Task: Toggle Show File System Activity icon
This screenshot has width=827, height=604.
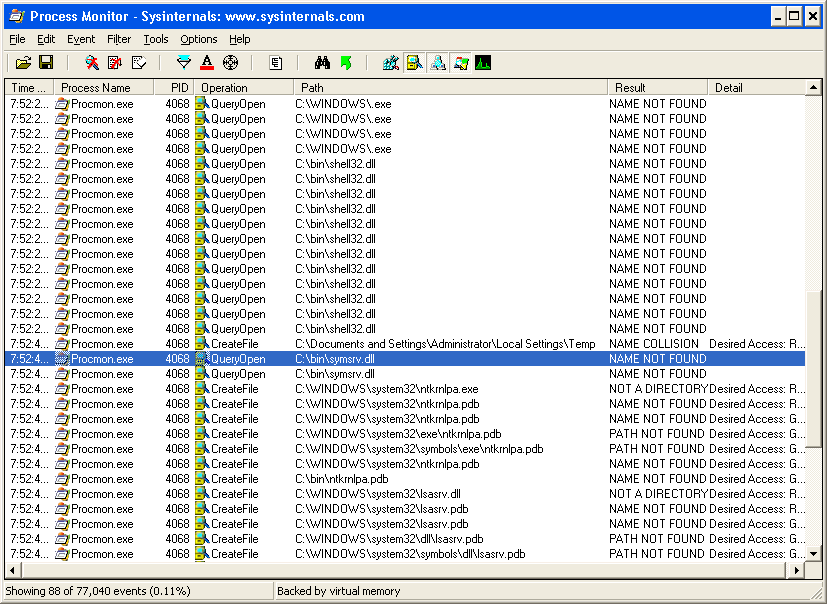Action: (x=415, y=63)
